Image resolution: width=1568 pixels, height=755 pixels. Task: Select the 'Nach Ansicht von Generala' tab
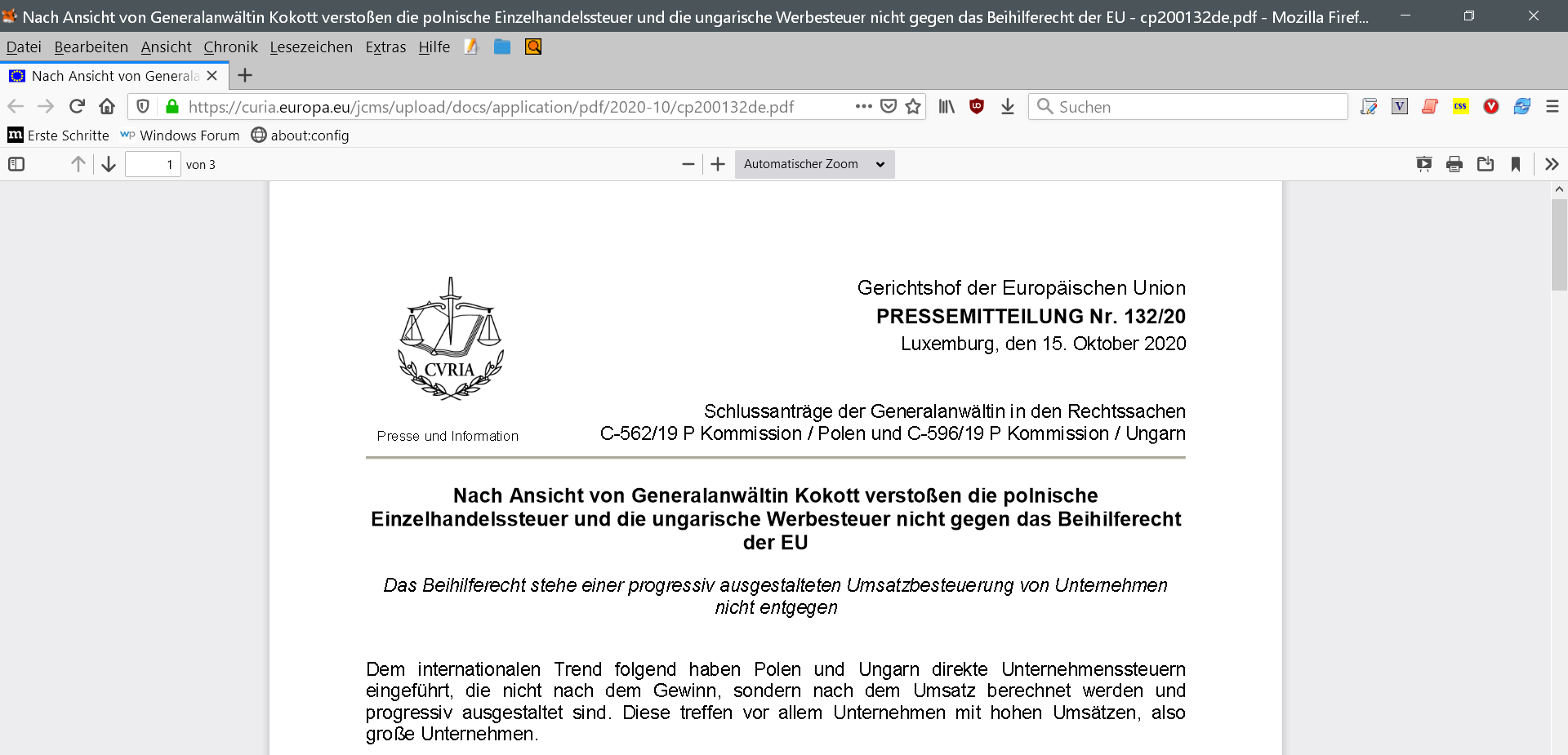[115, 76]
